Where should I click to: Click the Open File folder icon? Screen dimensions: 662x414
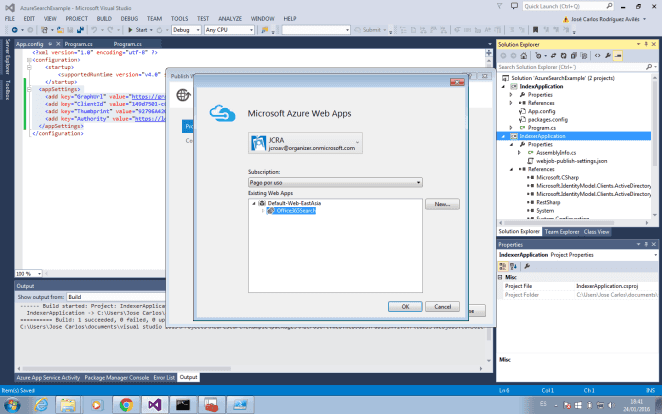pos(60,30)
